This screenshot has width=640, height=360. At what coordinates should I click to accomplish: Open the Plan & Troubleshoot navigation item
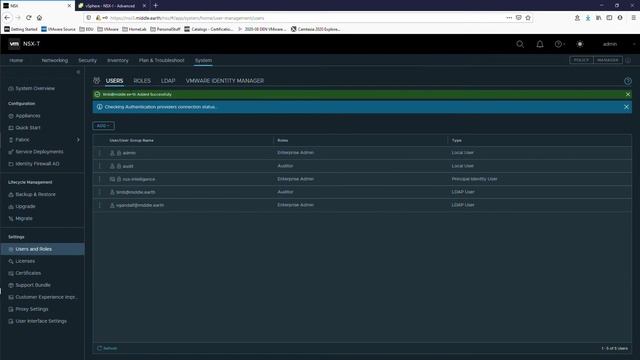(161, 60)
